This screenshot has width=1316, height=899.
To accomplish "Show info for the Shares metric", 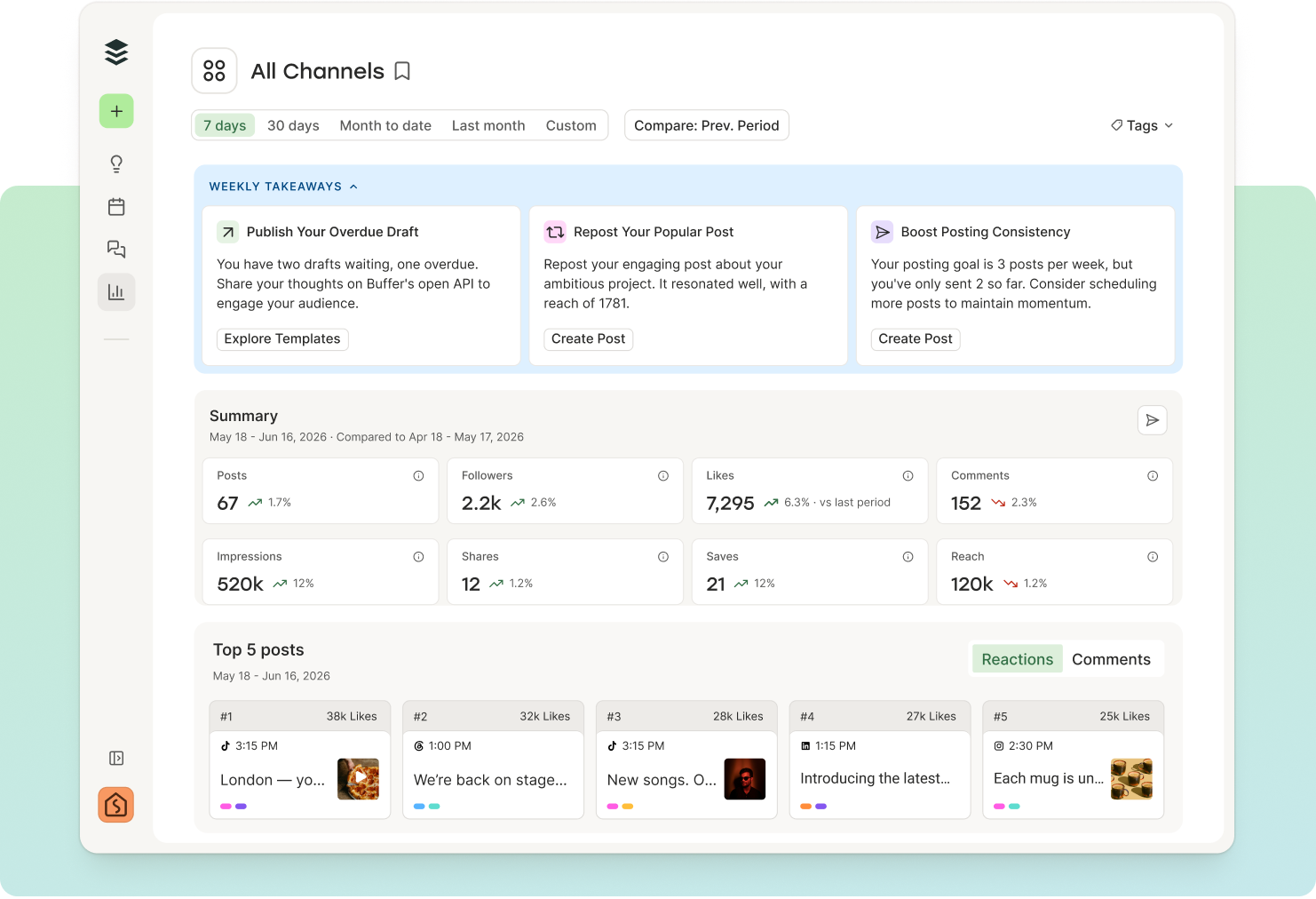I will tap(663, 557).
